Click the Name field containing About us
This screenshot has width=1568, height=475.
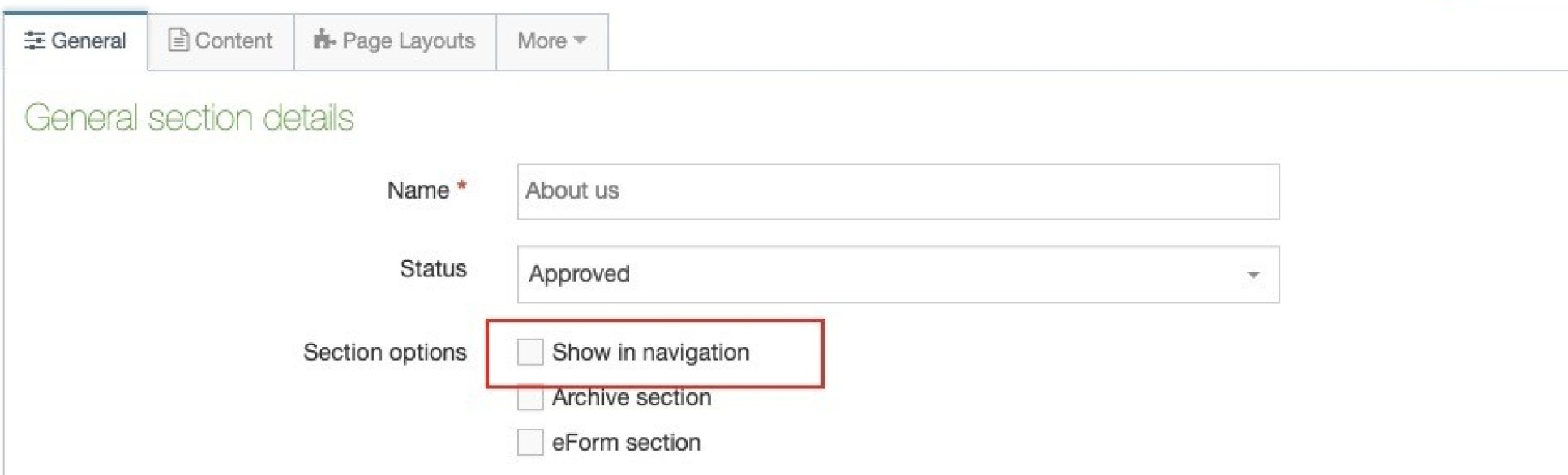click(898, 191)
